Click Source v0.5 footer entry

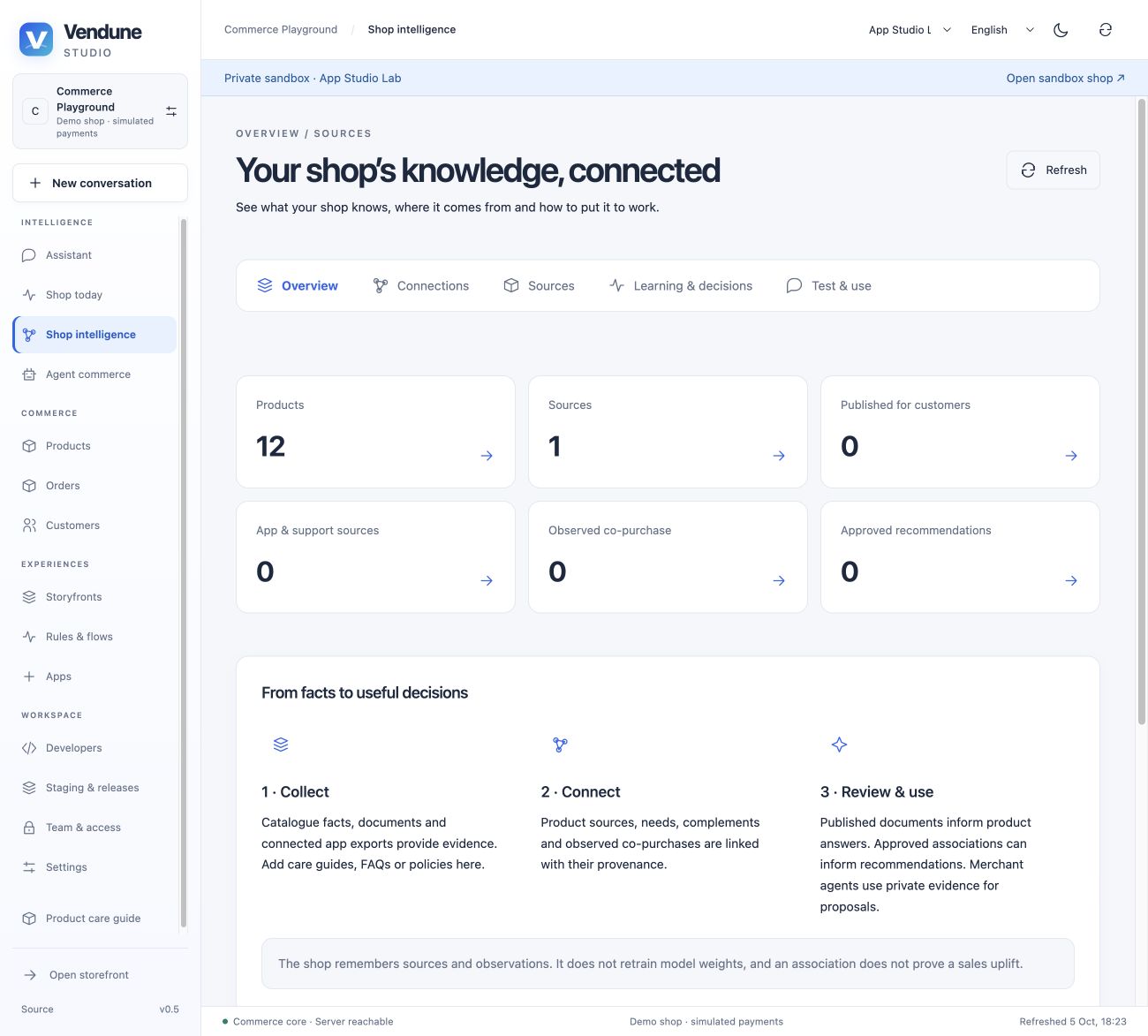tap(100, 1010)
